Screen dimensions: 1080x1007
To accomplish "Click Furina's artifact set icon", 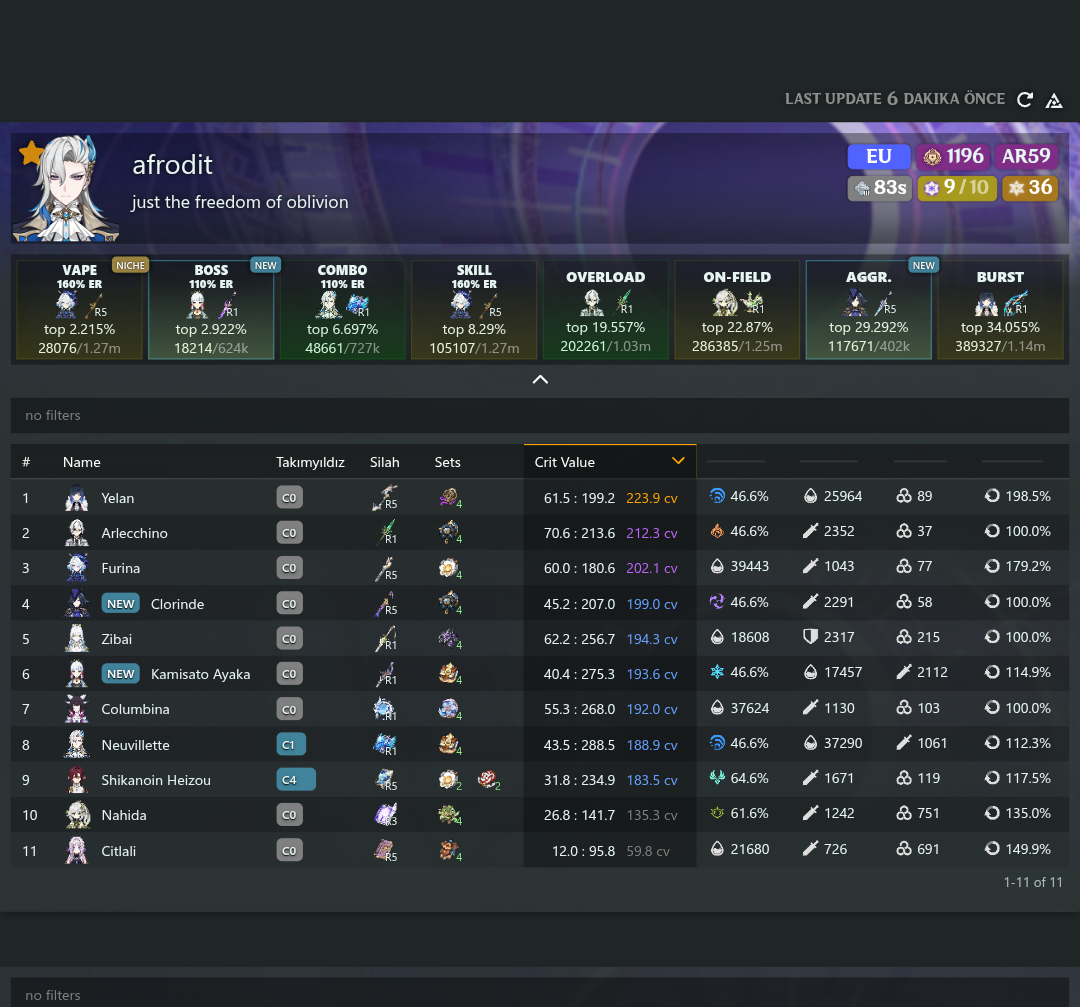I will point(450,568).
